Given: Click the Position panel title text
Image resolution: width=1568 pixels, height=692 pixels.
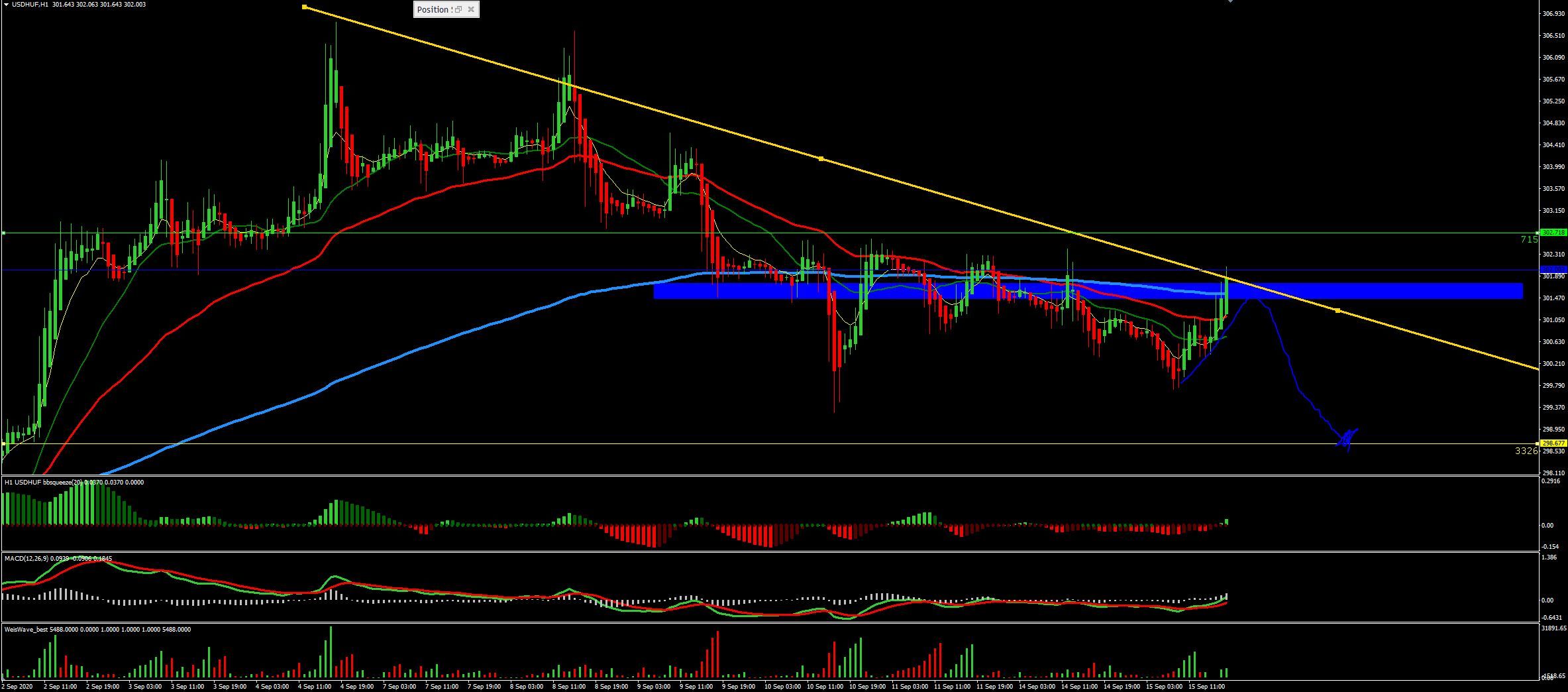Looking at the screenshot, I should coord(433,9).
